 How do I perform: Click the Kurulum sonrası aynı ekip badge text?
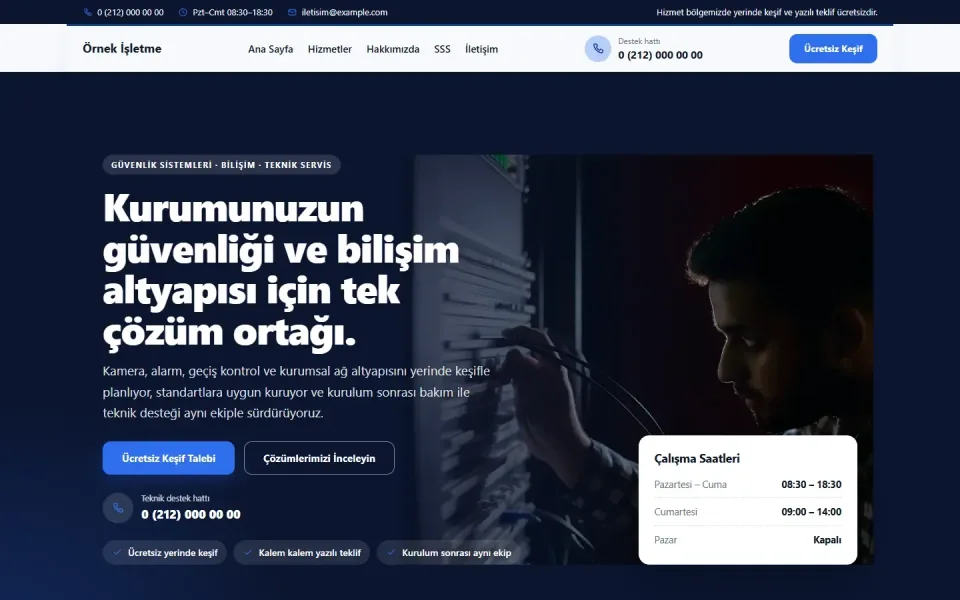[456, 552]
